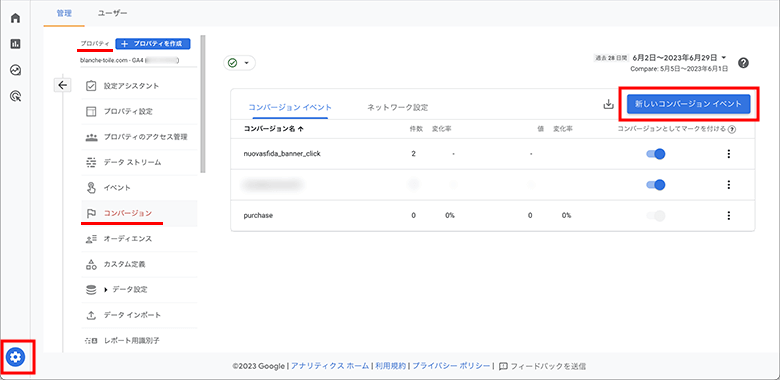The height and width of the screenshot is (380, 780).
Task: Switch to the ユーザー tab
Action: coord(112,13)
